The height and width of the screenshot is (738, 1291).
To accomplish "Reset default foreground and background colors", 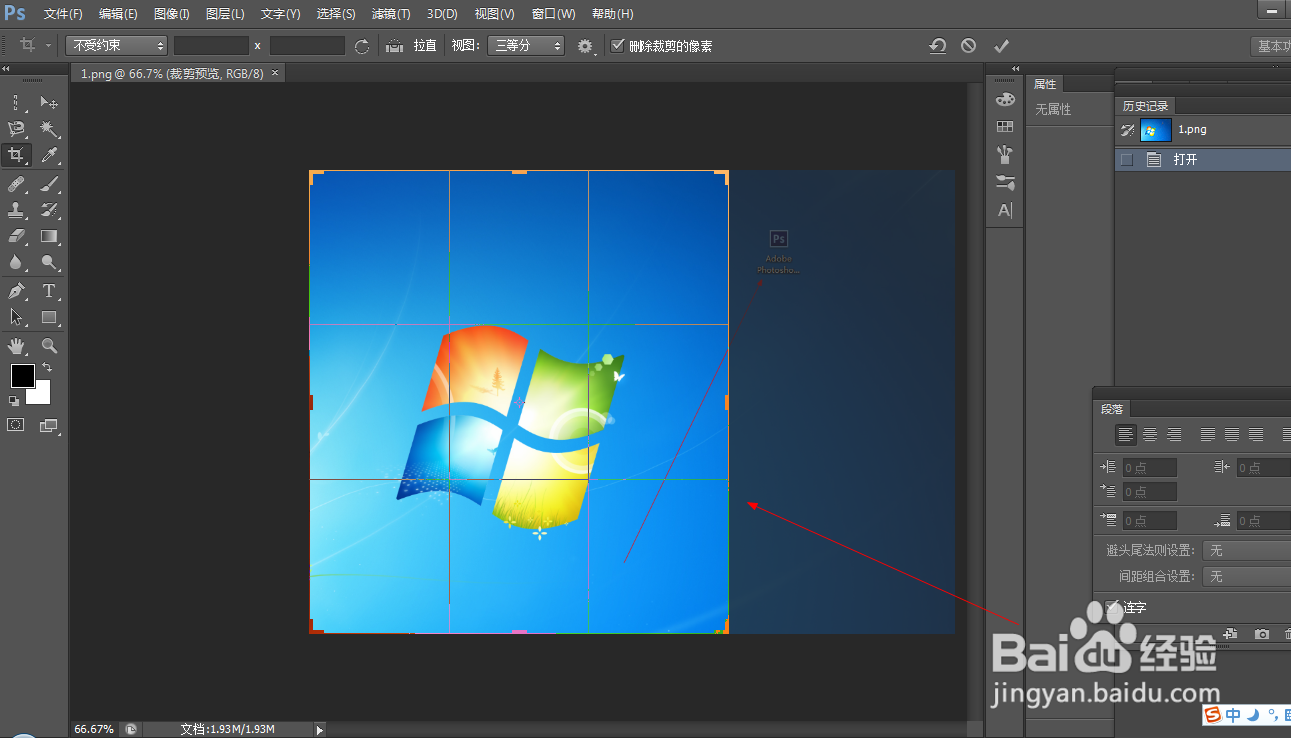I will coord(14,401).
